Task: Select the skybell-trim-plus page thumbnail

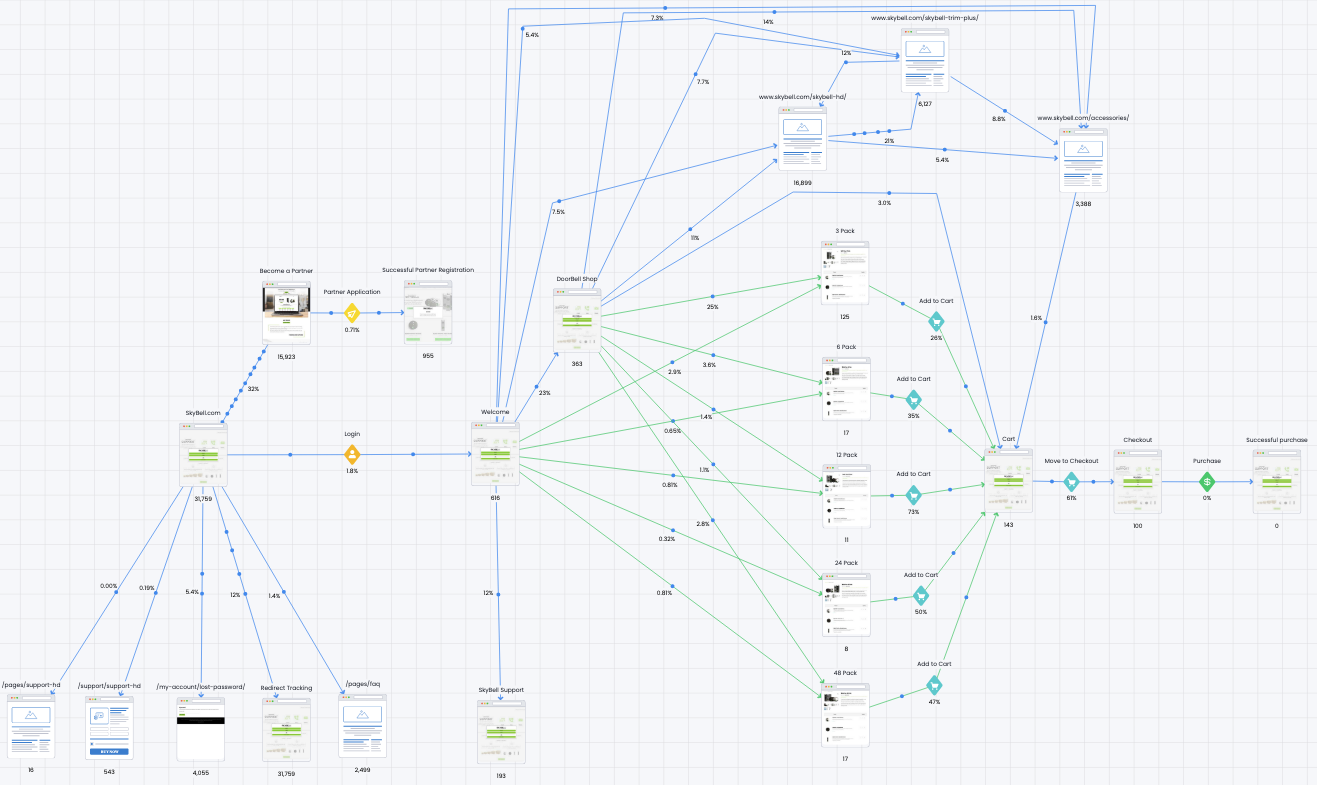Action: tap(925, 61)
